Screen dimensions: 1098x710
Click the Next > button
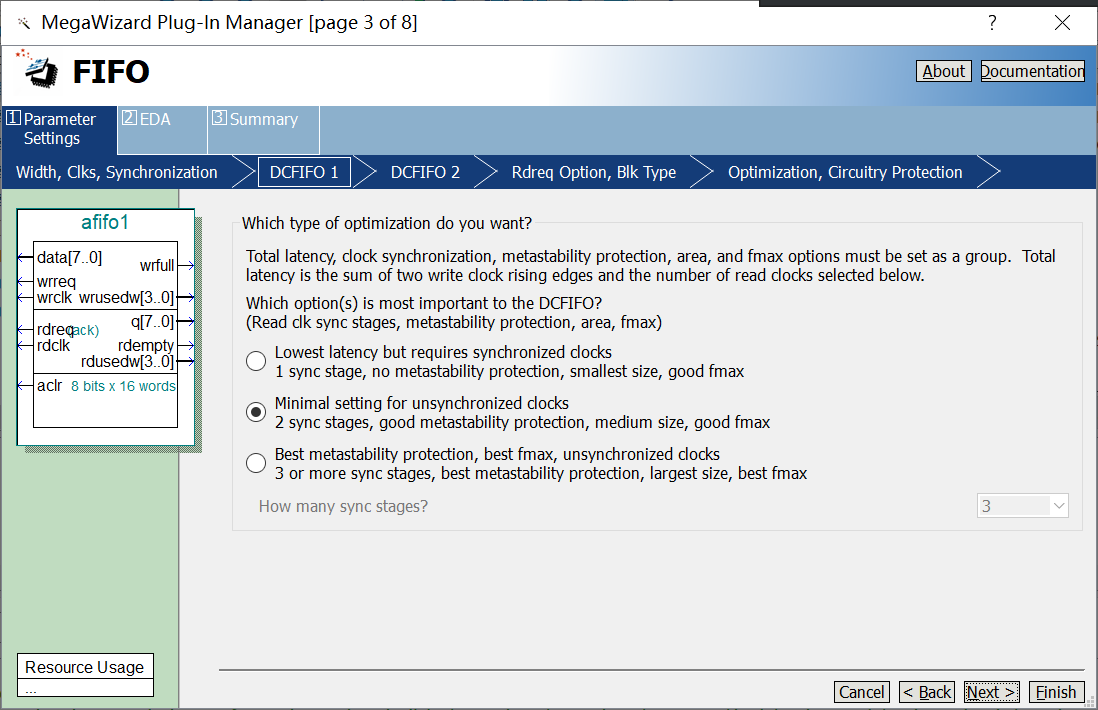992,692
